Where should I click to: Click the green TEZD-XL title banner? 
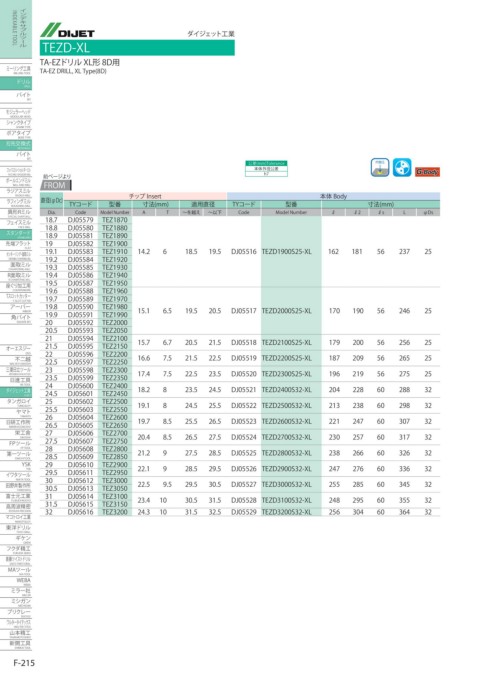click(137, 47)
